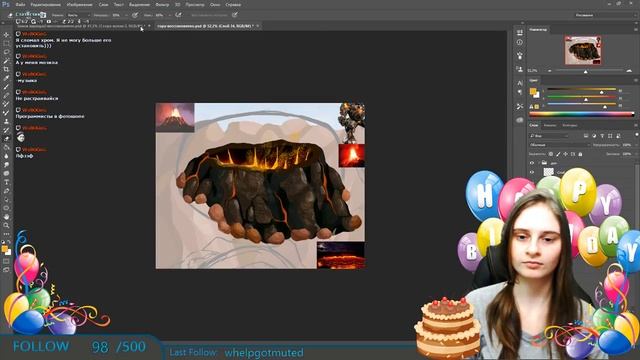Viewport: 640px width, 360px height.
Task: Toggle layer filtering on/off switch
Action: click(x=636, y=135)
